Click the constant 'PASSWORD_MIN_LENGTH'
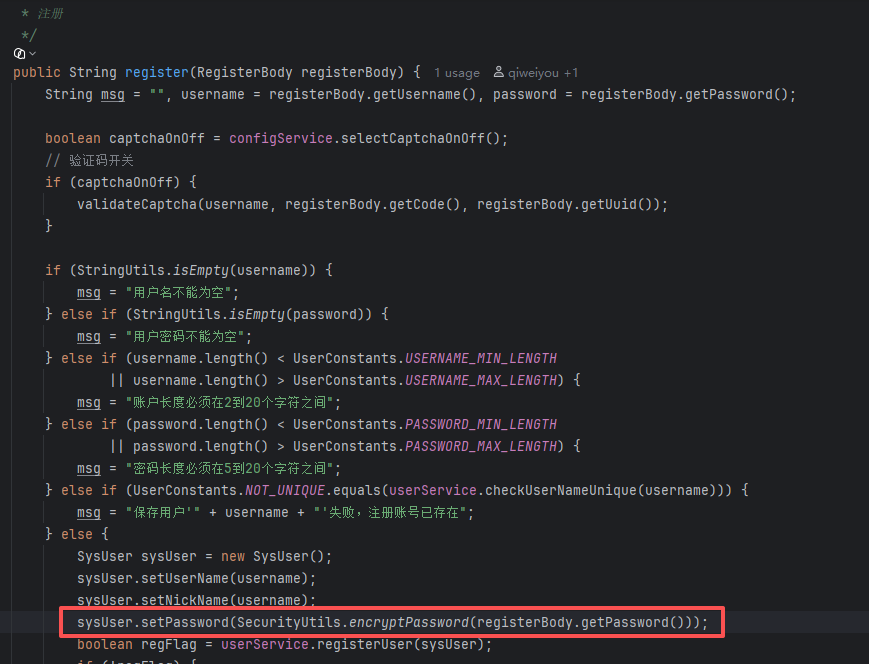869x664 pixels. (481, 425)
